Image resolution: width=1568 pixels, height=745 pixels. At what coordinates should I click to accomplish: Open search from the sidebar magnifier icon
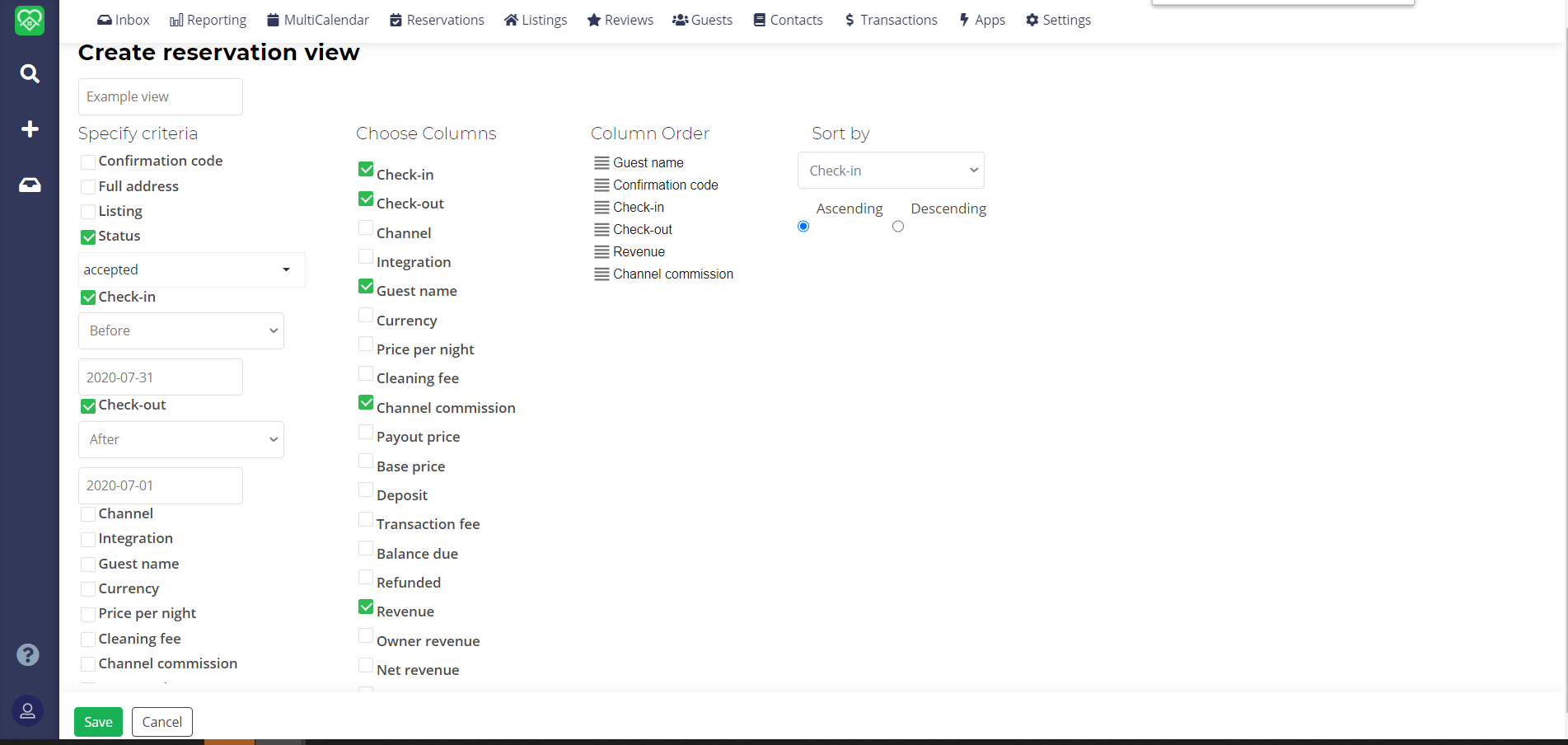pos(30,74)
